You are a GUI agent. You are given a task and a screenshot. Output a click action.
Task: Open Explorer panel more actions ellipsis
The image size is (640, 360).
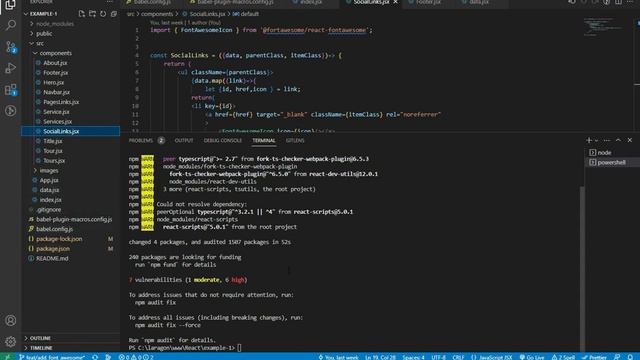click(x=110, y=2)
